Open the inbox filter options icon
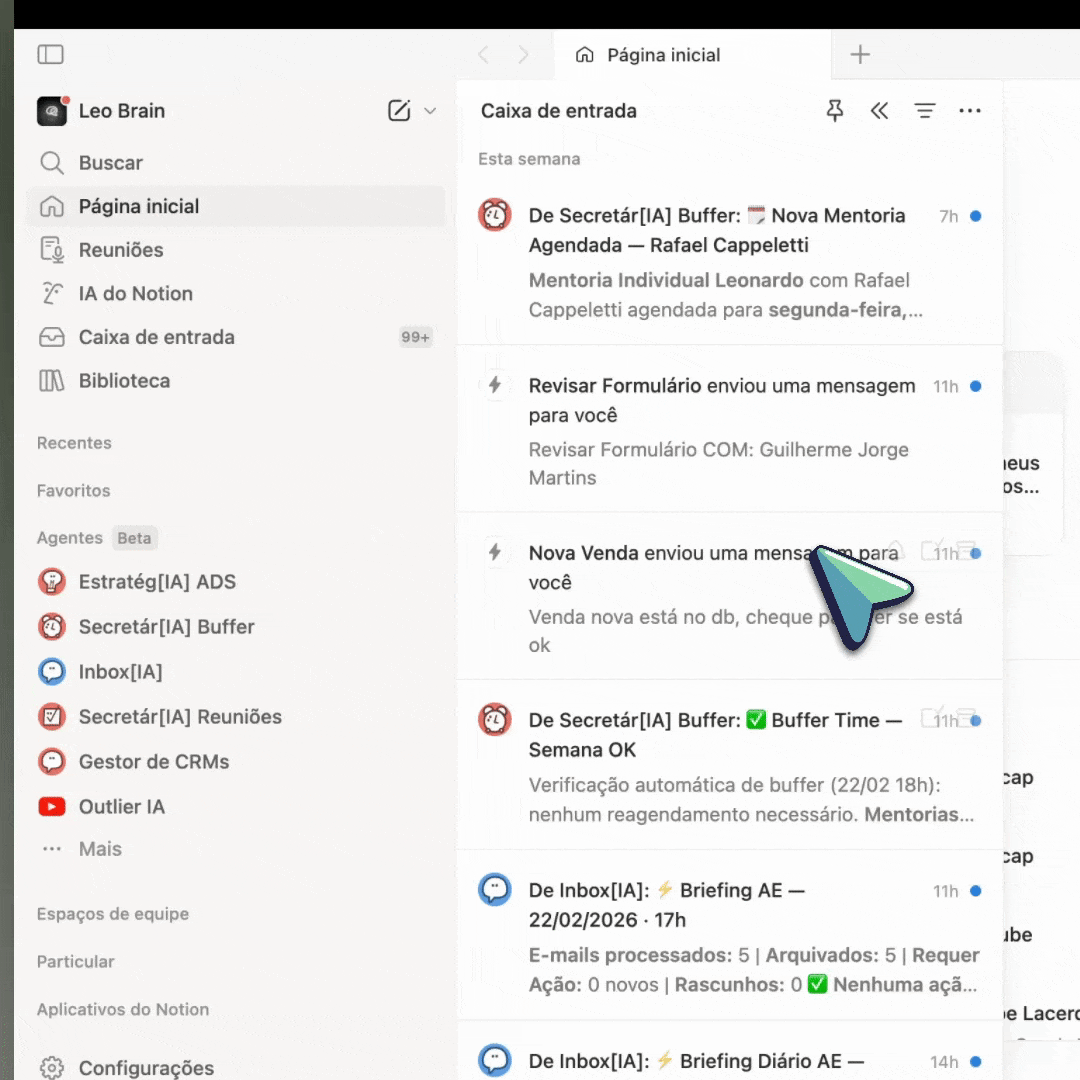Viewport: 1080px width, 1080px height. pos(925,111)
